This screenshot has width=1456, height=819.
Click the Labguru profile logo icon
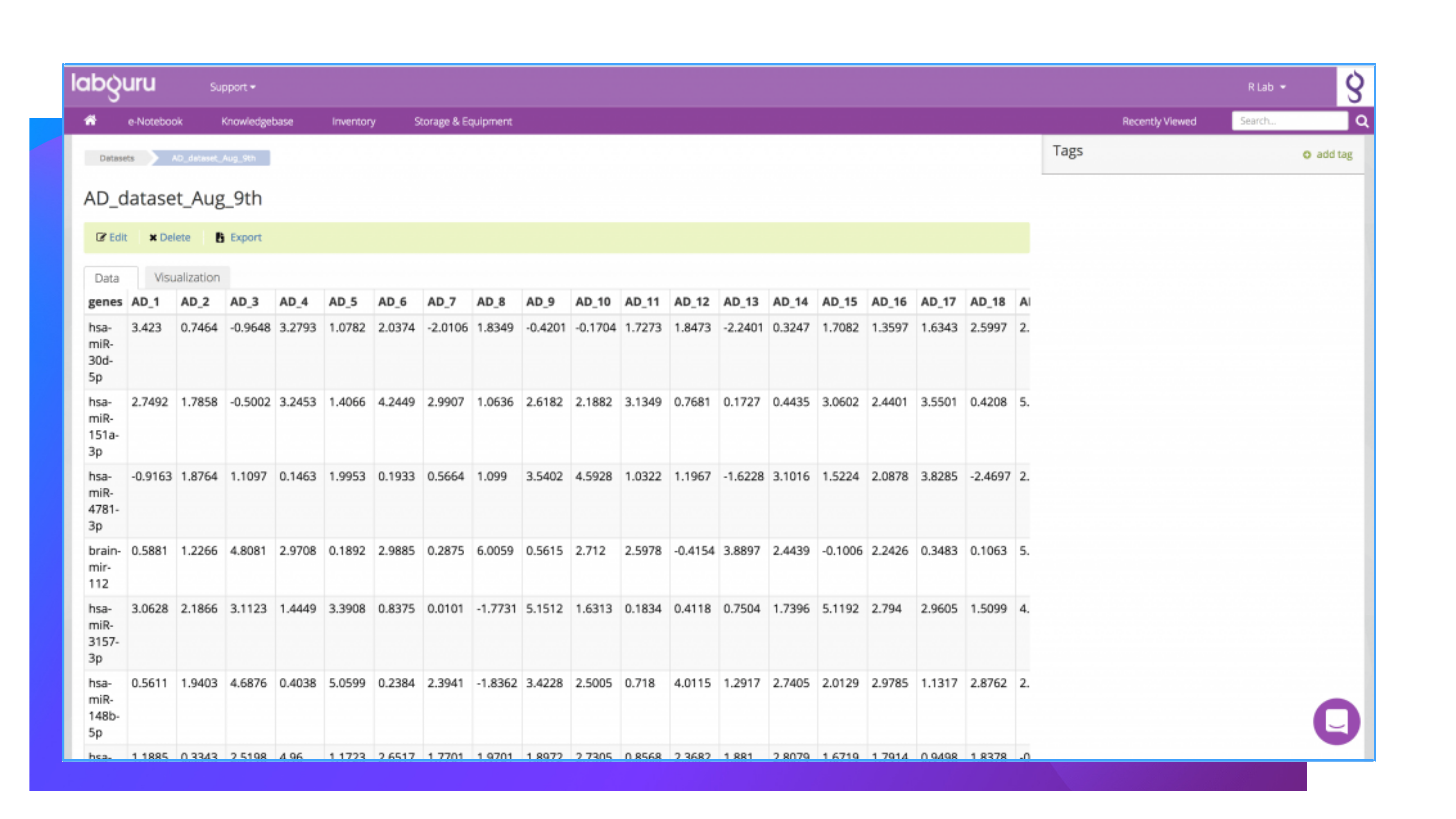click(1355, 87)
